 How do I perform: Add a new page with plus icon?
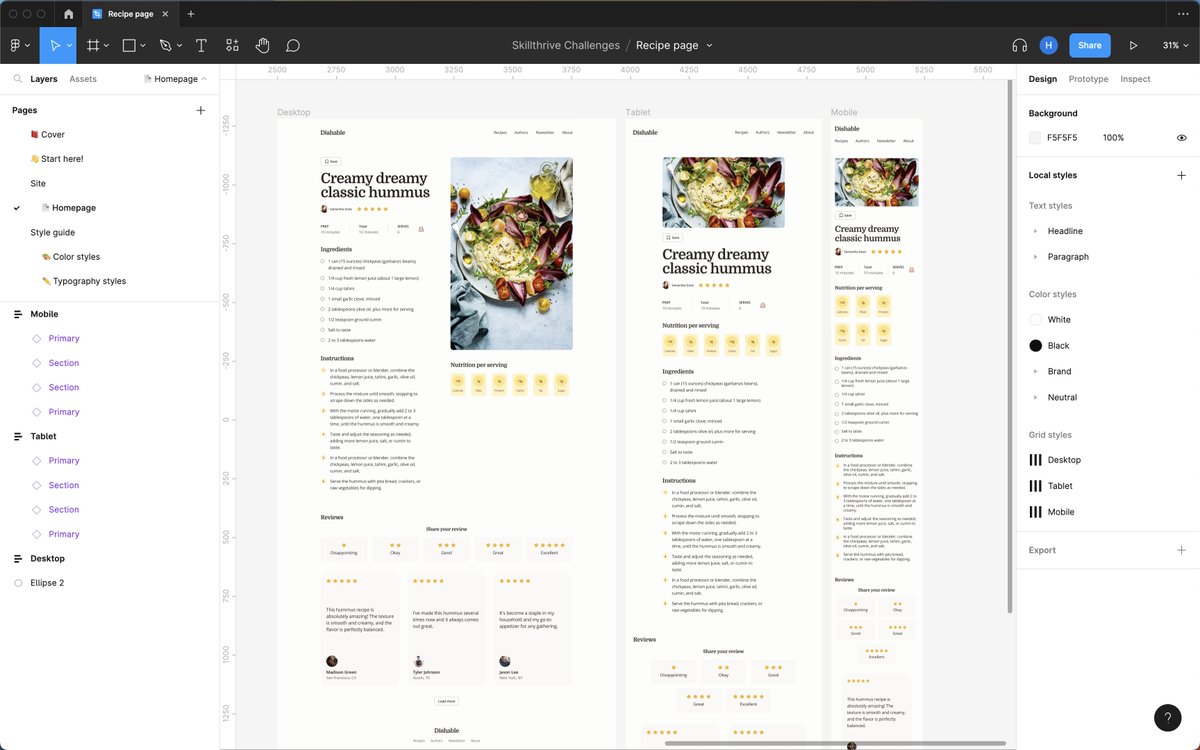click(x=201, y=110)
